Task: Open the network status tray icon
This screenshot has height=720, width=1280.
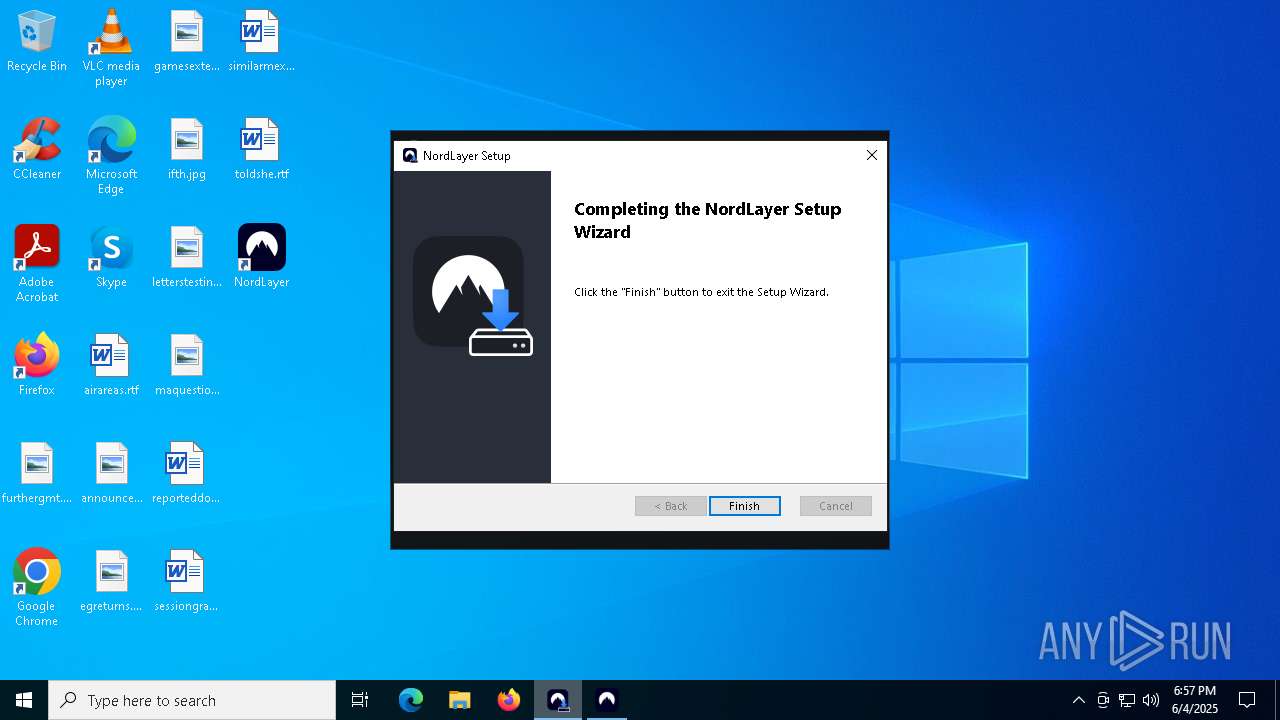Action: click(x=1127, y=700)
